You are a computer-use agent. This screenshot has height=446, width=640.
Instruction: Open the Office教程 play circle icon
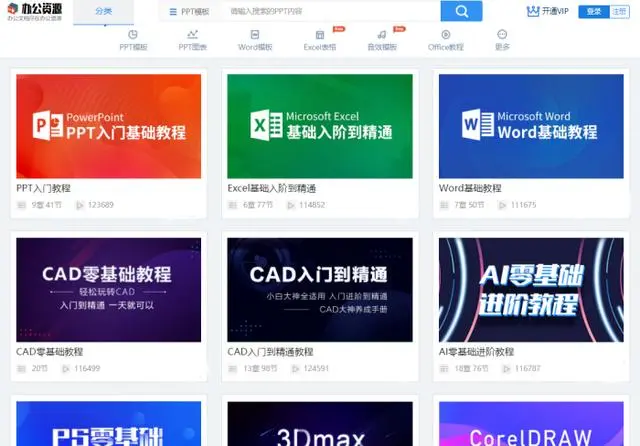click(x=446, y=34)
